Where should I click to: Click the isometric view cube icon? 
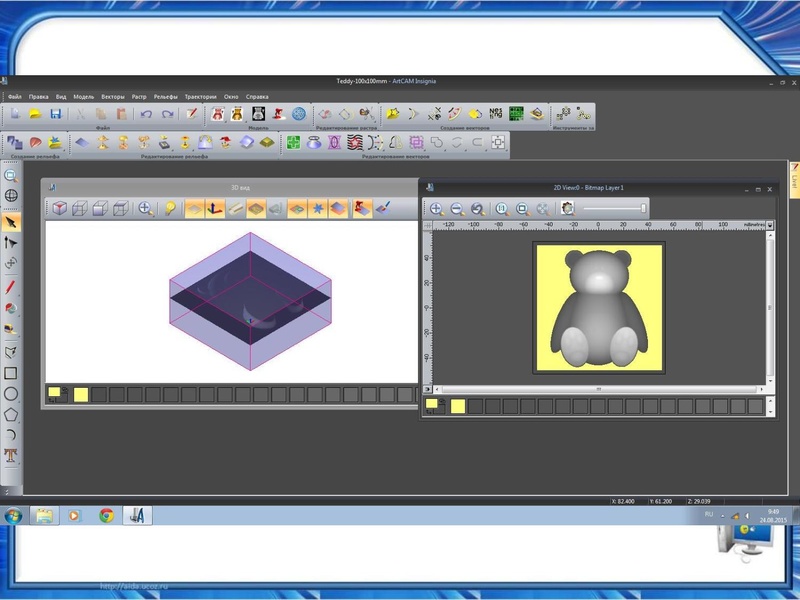[x=61, y=208]
